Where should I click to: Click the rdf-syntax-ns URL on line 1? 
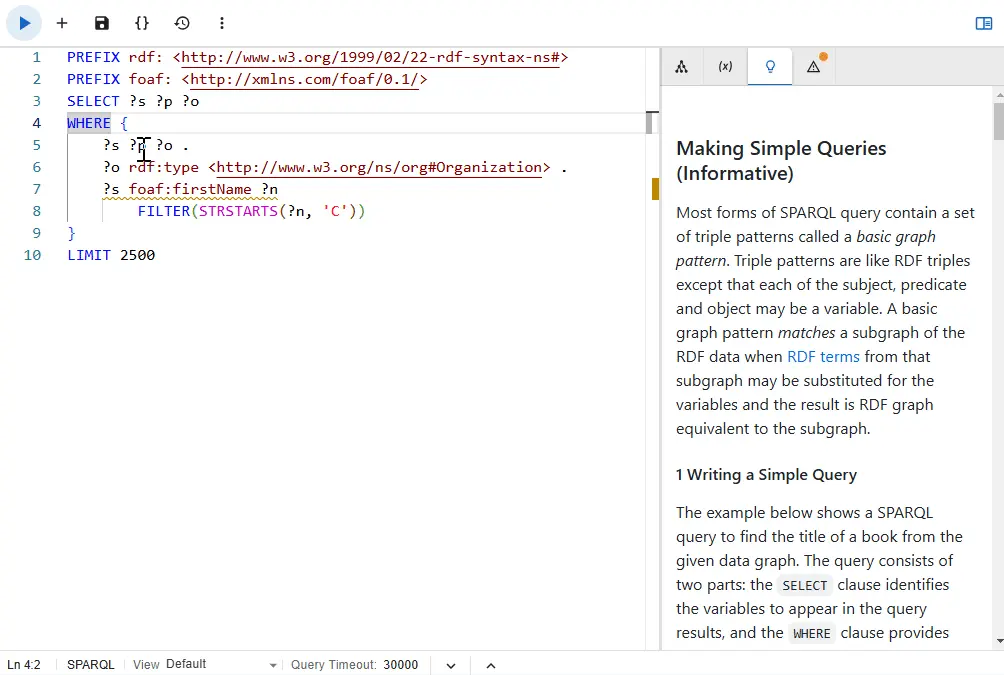371,58
